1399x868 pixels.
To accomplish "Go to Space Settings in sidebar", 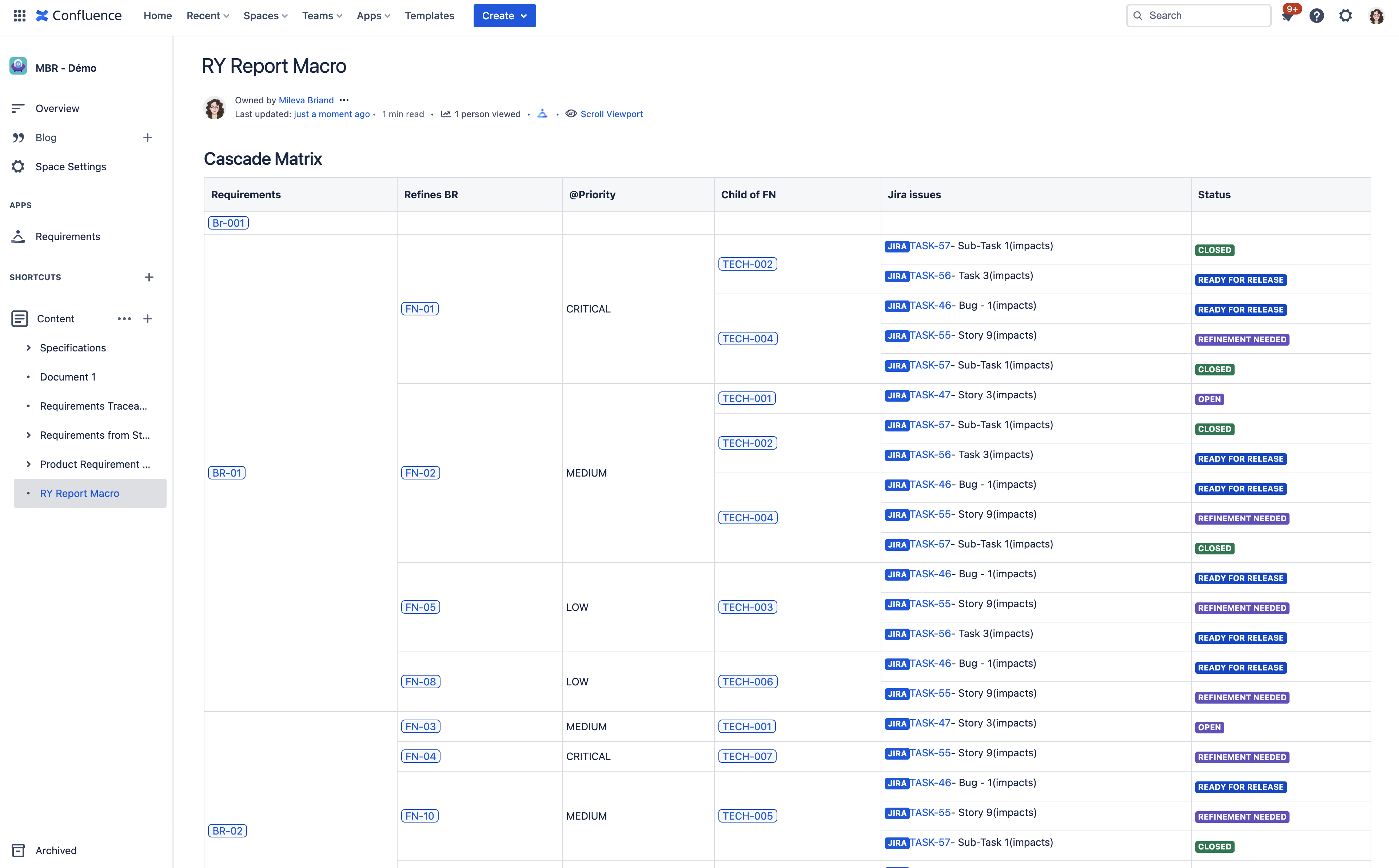I will pyautogui.click(x=71, y=167).
